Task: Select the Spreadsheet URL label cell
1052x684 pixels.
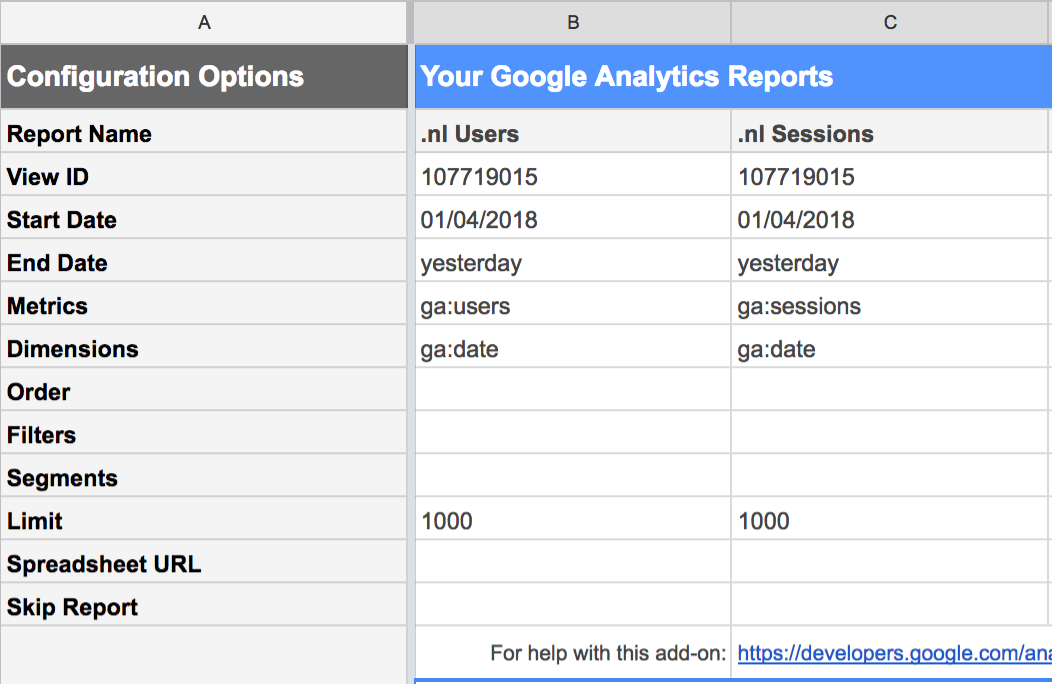Action: click(x=204, y=562)
